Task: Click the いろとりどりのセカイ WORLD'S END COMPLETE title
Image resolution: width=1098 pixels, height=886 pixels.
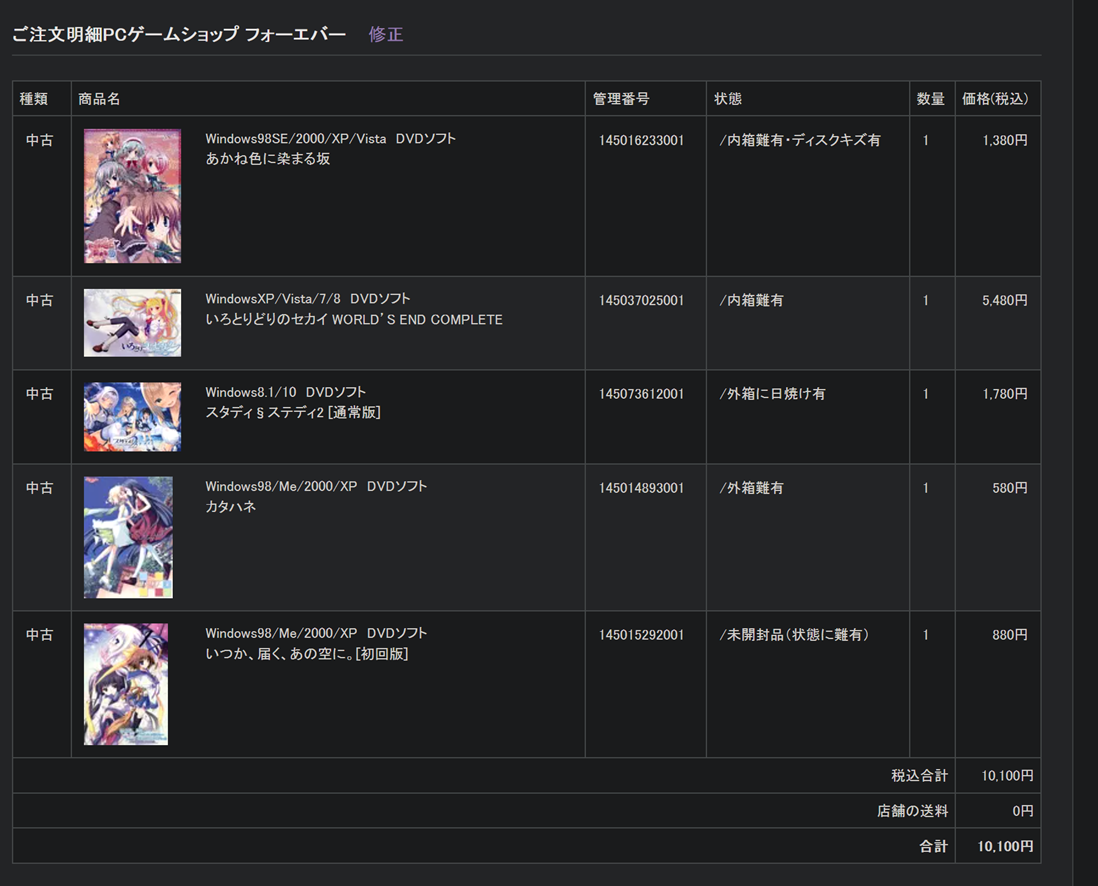Action: (354, 320)
